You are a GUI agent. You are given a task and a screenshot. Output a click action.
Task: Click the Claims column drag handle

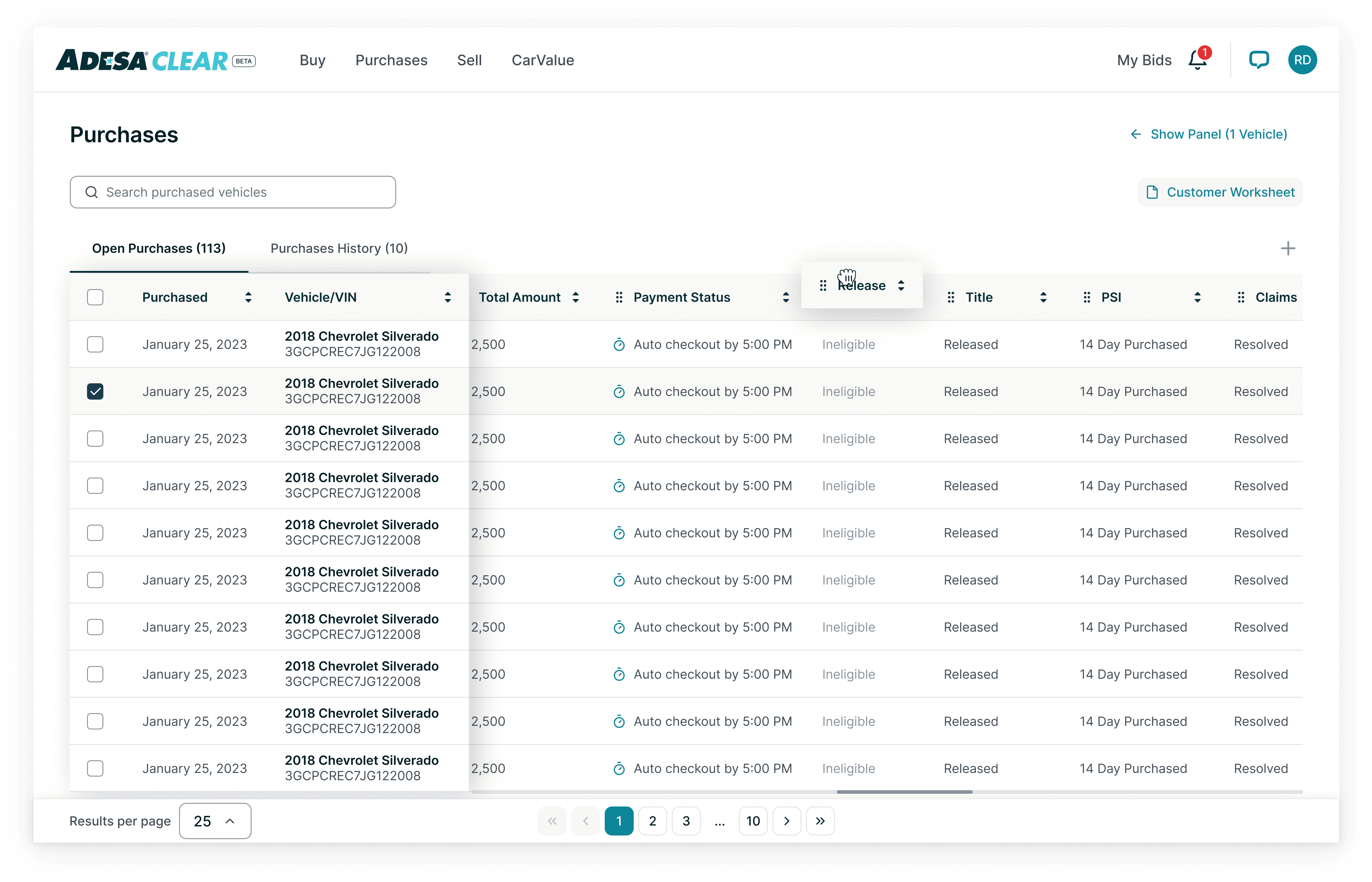click(1241, 297)
